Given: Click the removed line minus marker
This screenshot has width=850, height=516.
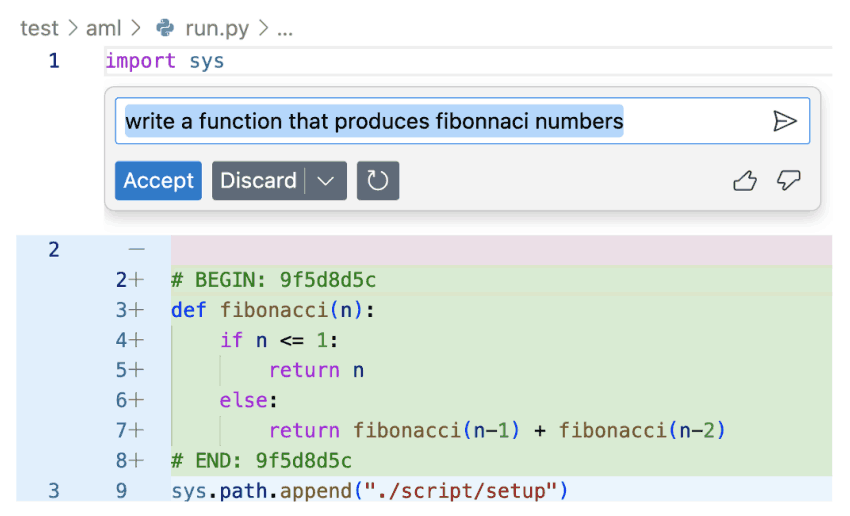Looking at the screenshot, I should coord(137,250).
